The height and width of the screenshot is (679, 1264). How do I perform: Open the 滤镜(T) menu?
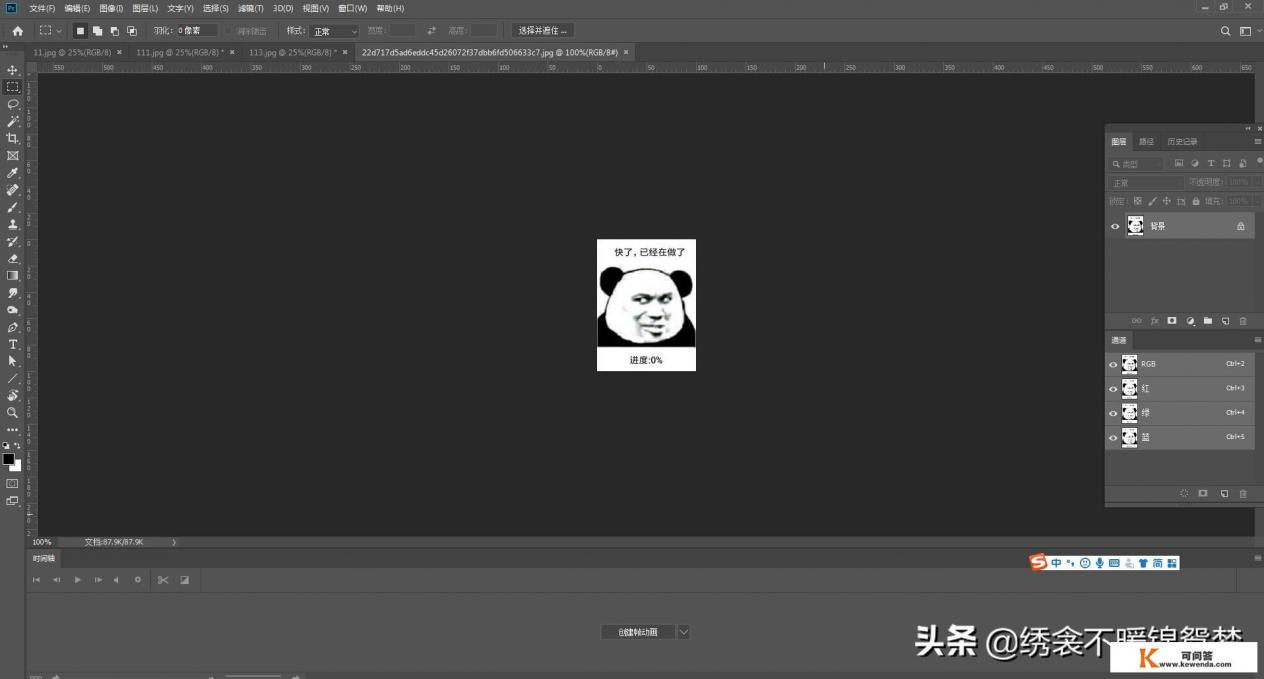click(251, 8)
